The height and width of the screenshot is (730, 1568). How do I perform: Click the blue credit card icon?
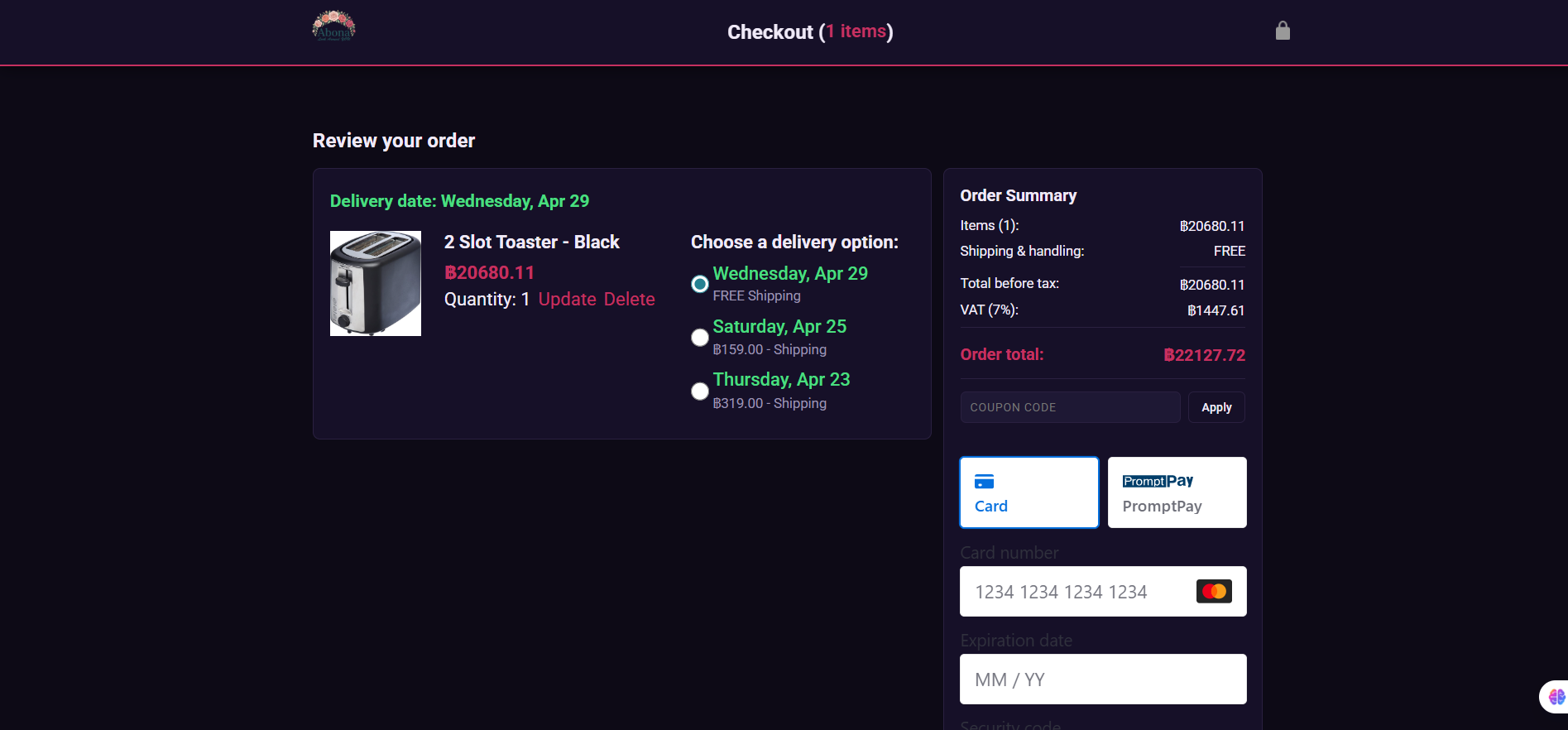[x=984, y=482]
